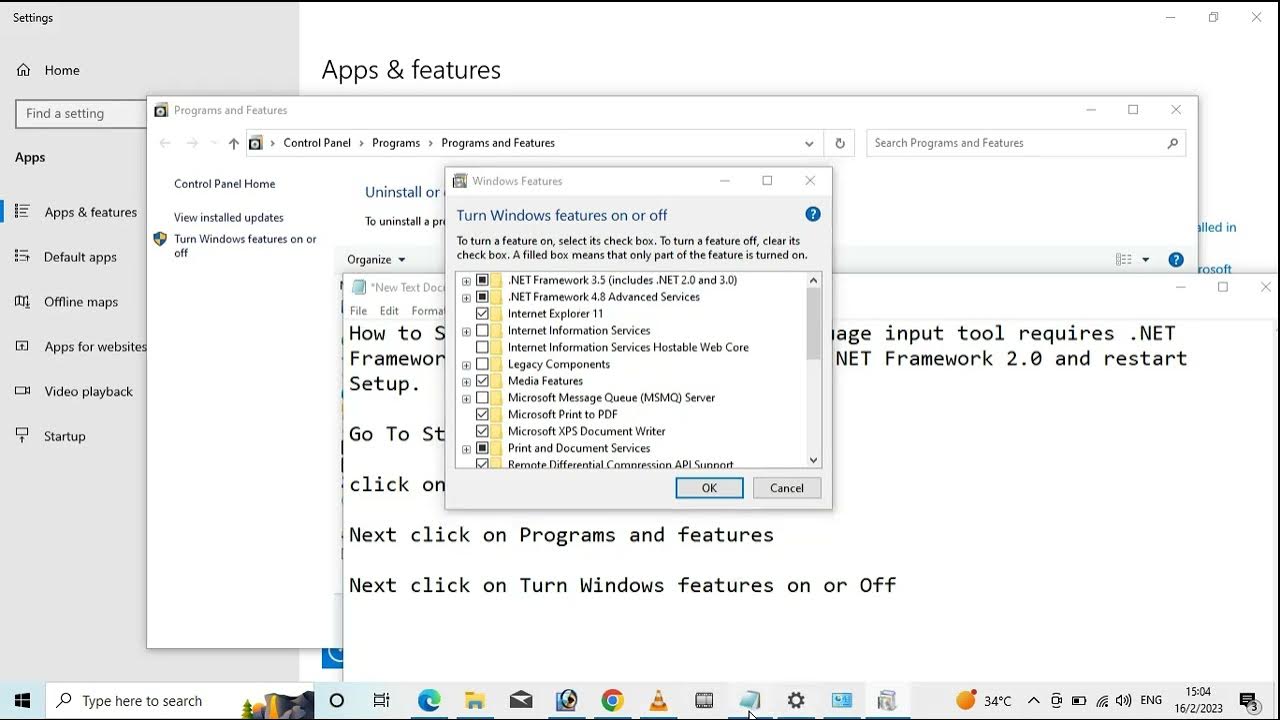Uncheck the Microsoft Print to PDF checkbox
1280x720 pixels.
[x=482, y=414]
